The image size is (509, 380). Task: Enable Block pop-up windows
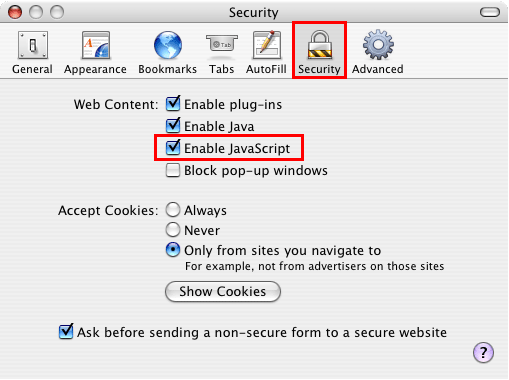pyautogui.click(x=173, y=170)
